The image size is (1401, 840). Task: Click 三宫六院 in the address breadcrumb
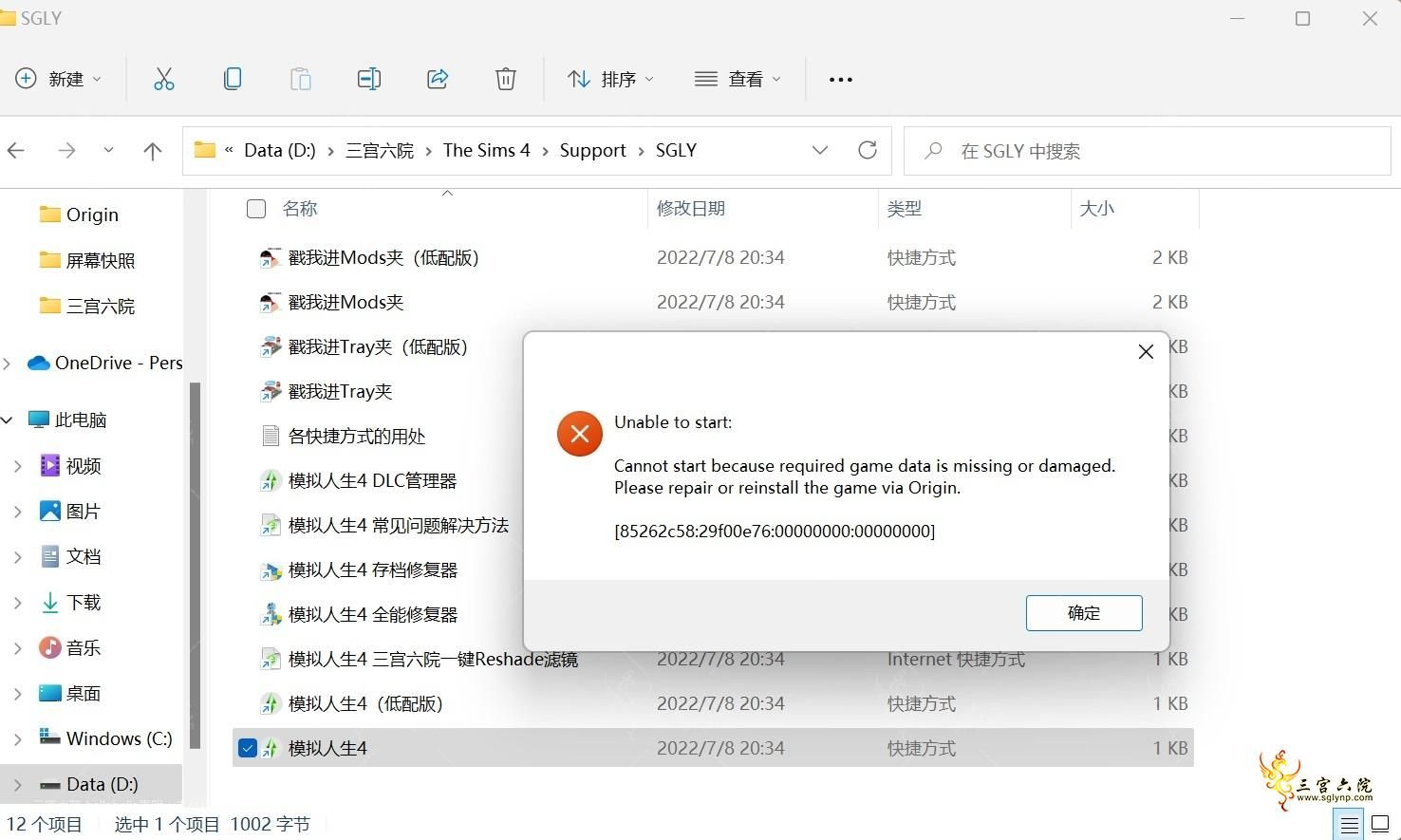[x=380, y=150]
